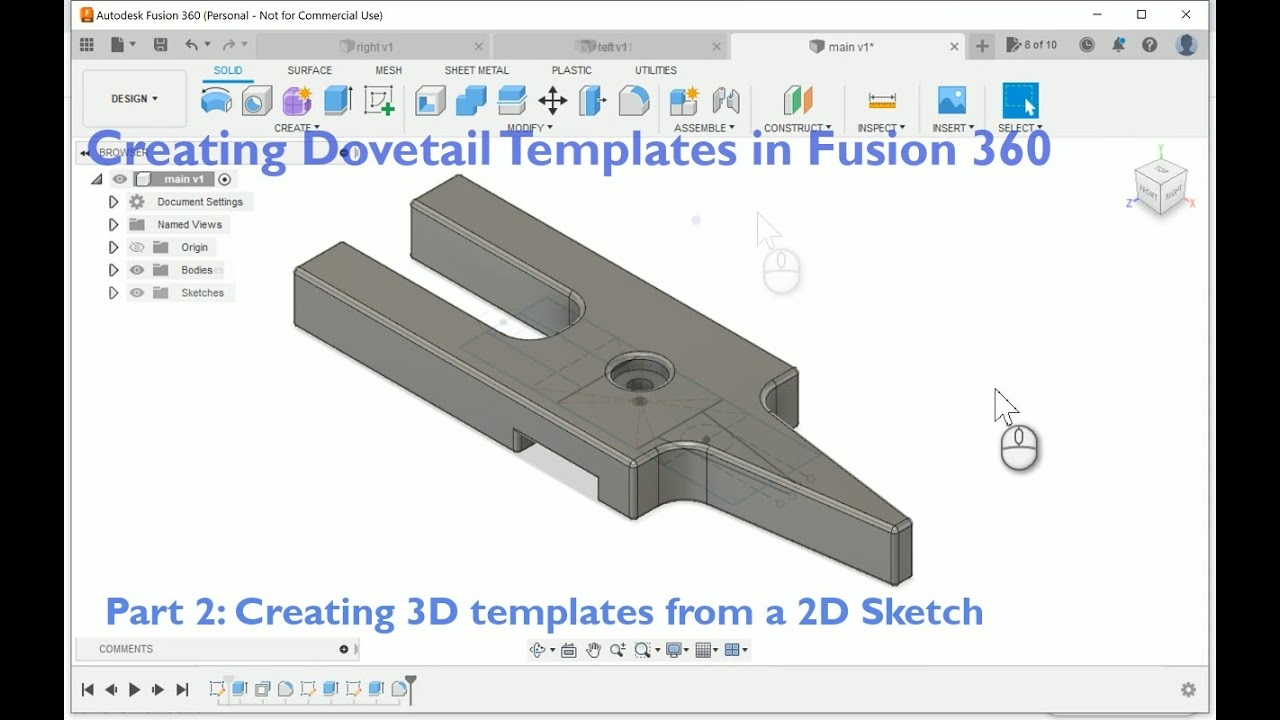Select the Create Sketch tool
Viewport: 1280px width, 720px height.
pos(380,100)
